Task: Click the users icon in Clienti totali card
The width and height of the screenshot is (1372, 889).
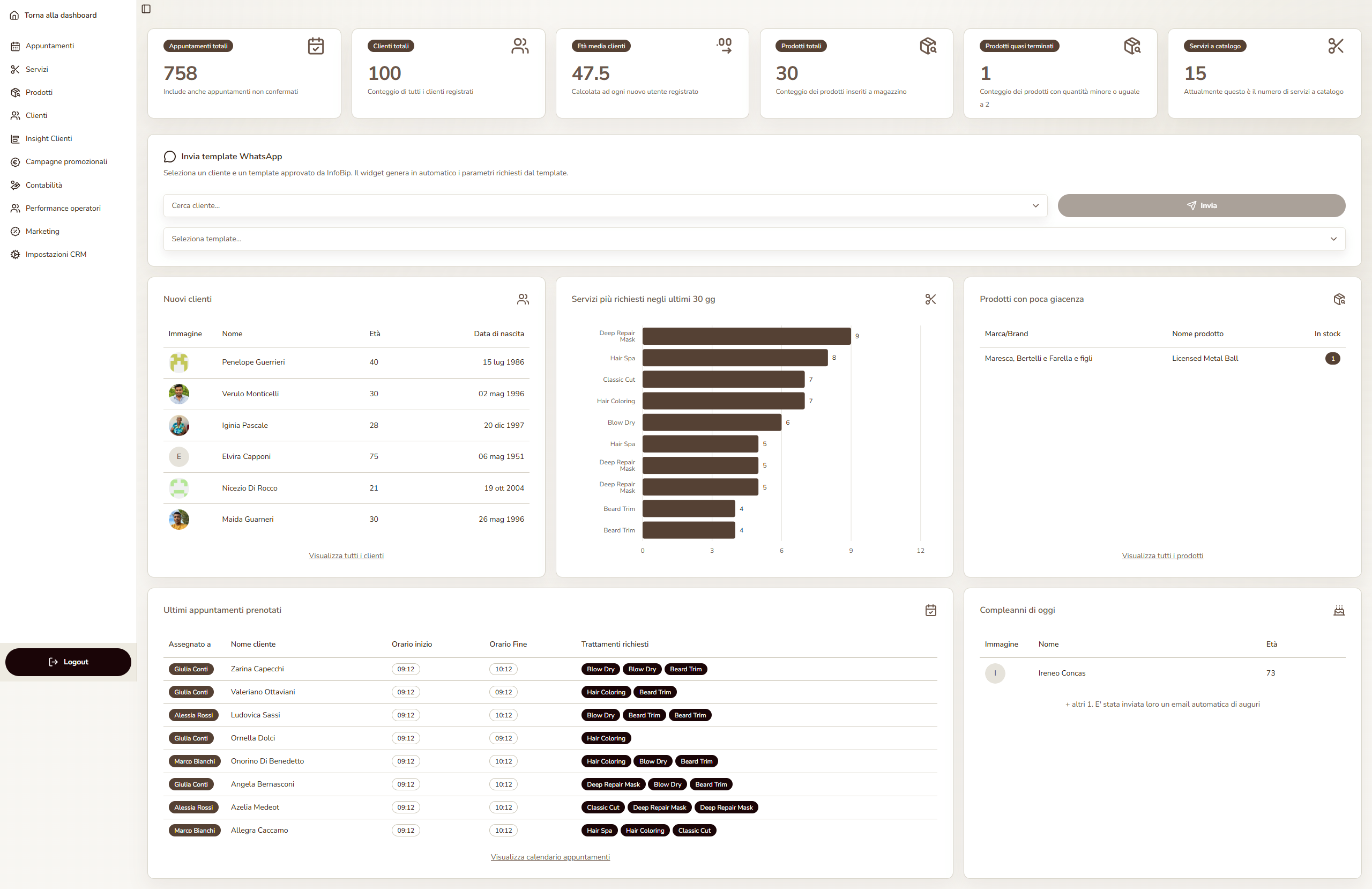Action: [x=519, y=46]
